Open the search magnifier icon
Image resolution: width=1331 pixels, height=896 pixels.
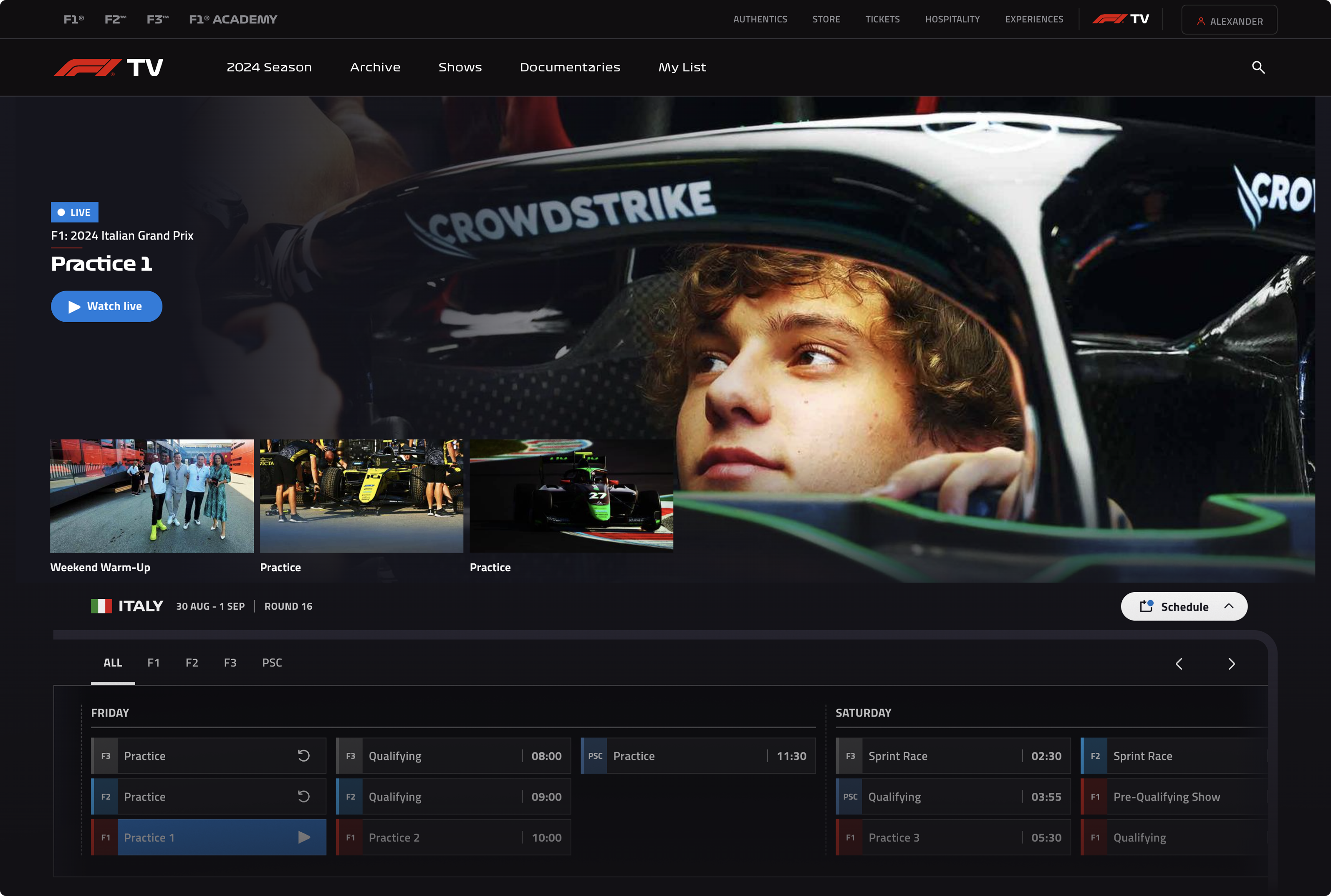(1258, 68)
